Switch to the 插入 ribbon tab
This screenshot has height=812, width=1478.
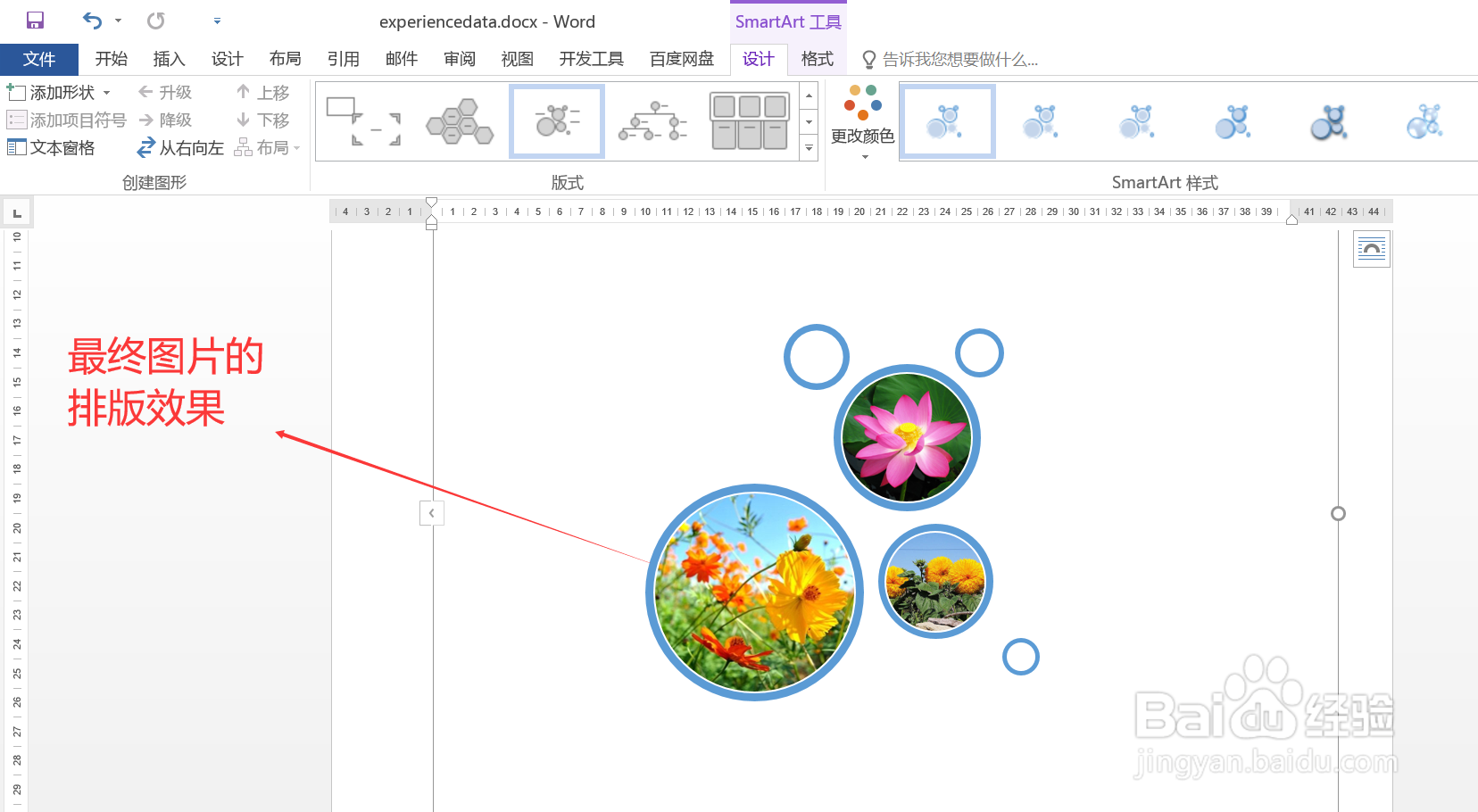(170, 59)
